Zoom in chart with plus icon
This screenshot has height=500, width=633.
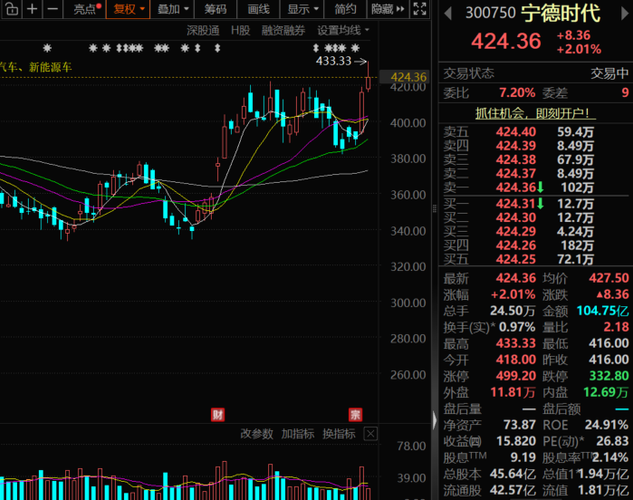32,8
